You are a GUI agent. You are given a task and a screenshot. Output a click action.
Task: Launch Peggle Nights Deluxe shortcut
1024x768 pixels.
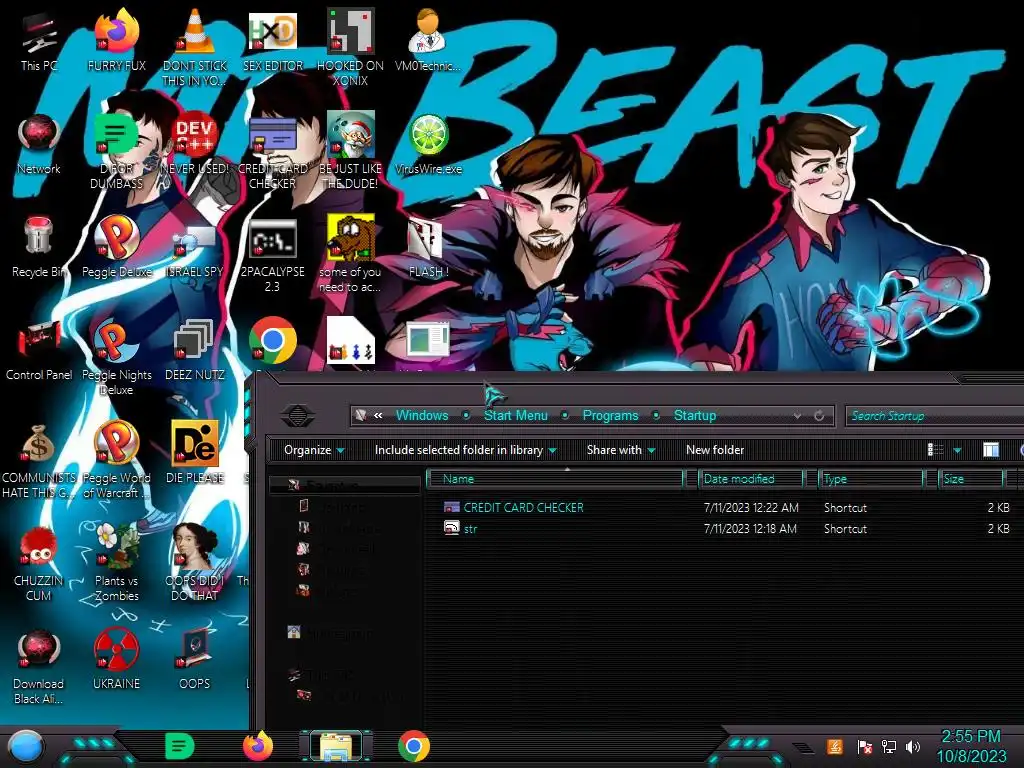pos(116,358)
